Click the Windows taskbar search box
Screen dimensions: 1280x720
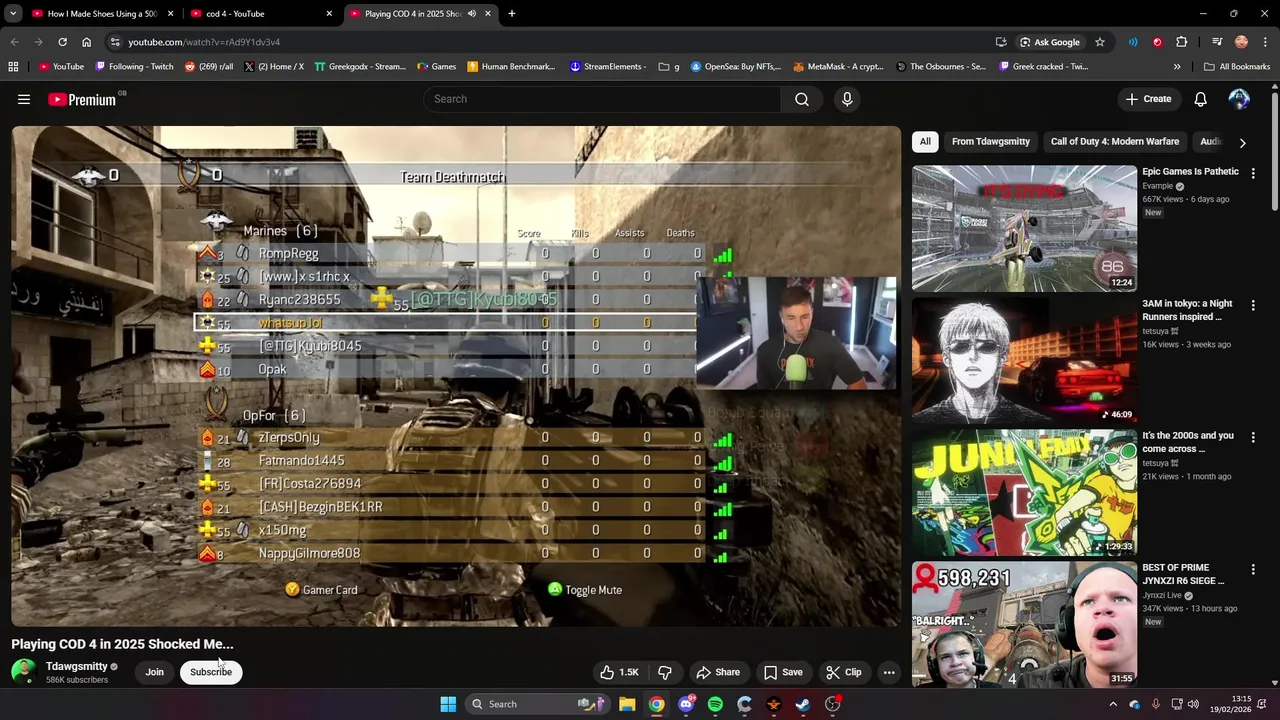click(535, 704)
